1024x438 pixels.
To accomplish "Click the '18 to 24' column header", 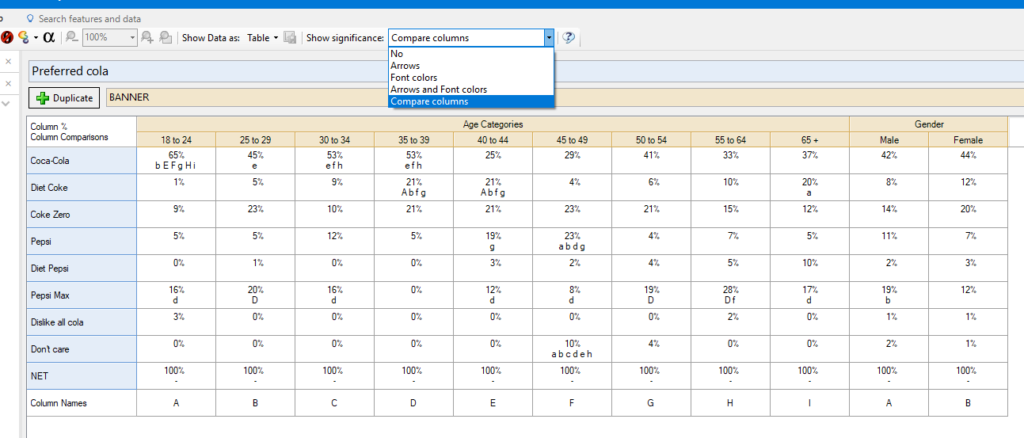I will [x=176, y=140].
